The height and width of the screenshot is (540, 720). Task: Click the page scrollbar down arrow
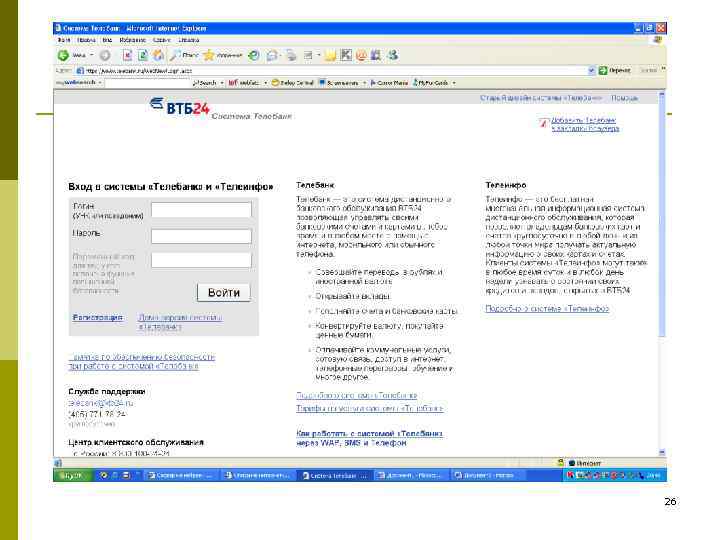(662, 452)
